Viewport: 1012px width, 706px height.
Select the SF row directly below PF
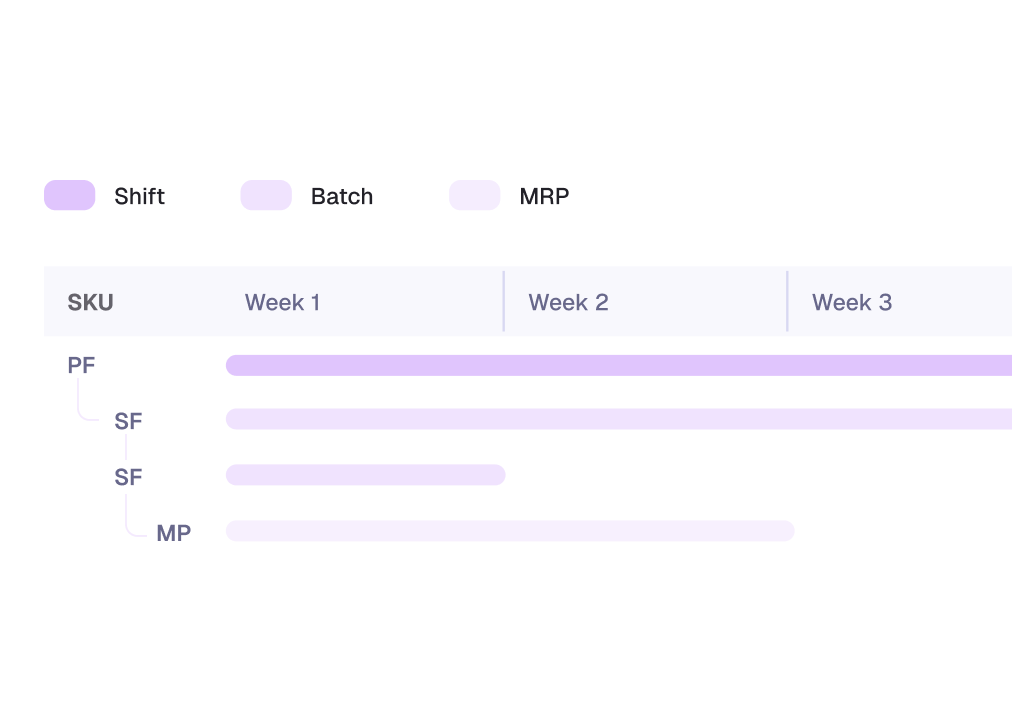click(x=128, y=422)
